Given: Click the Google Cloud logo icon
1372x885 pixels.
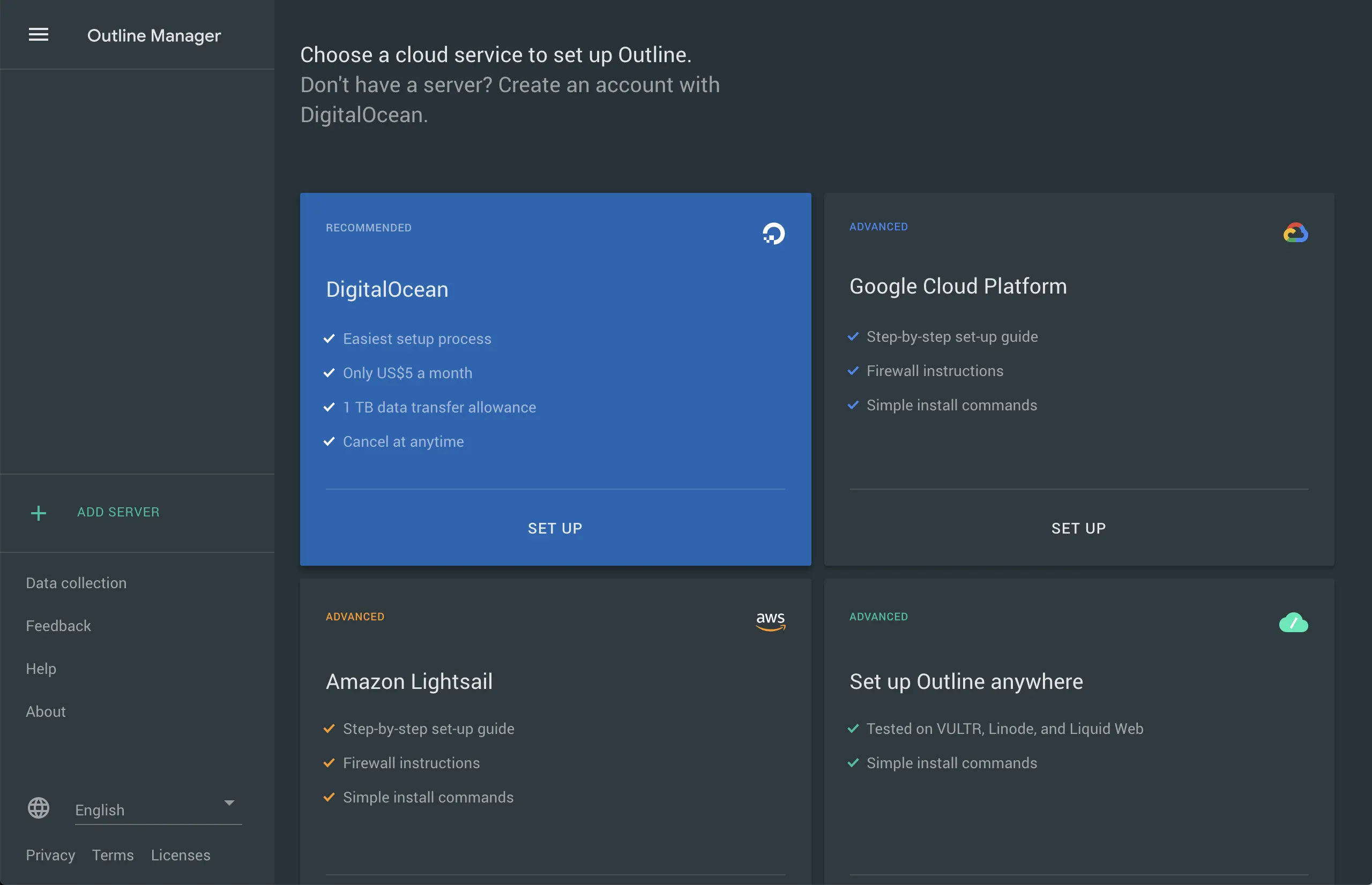Looking at the screenshot, I should point(1295,232).
